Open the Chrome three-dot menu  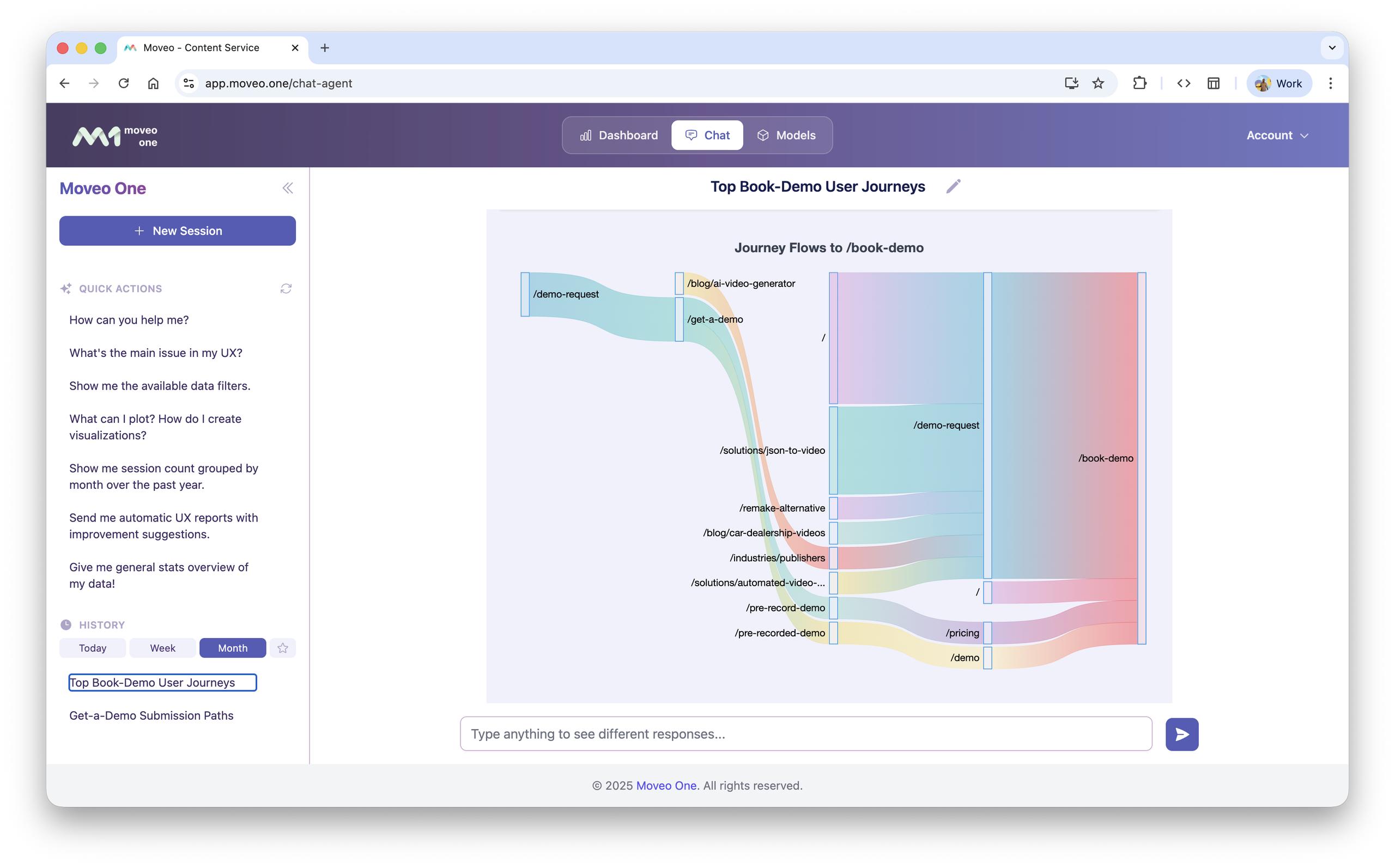pyautogui.click(x=1330, y=83)
